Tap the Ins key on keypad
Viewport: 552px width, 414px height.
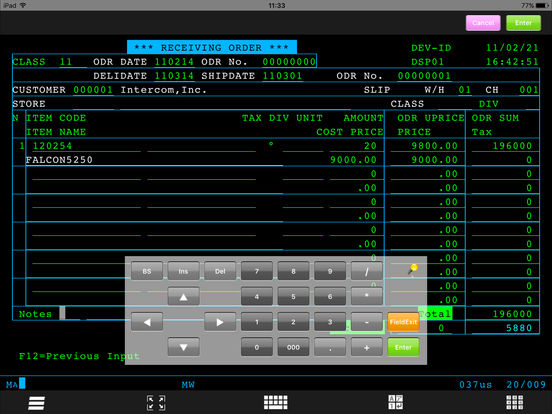click(x=183, y=271)
